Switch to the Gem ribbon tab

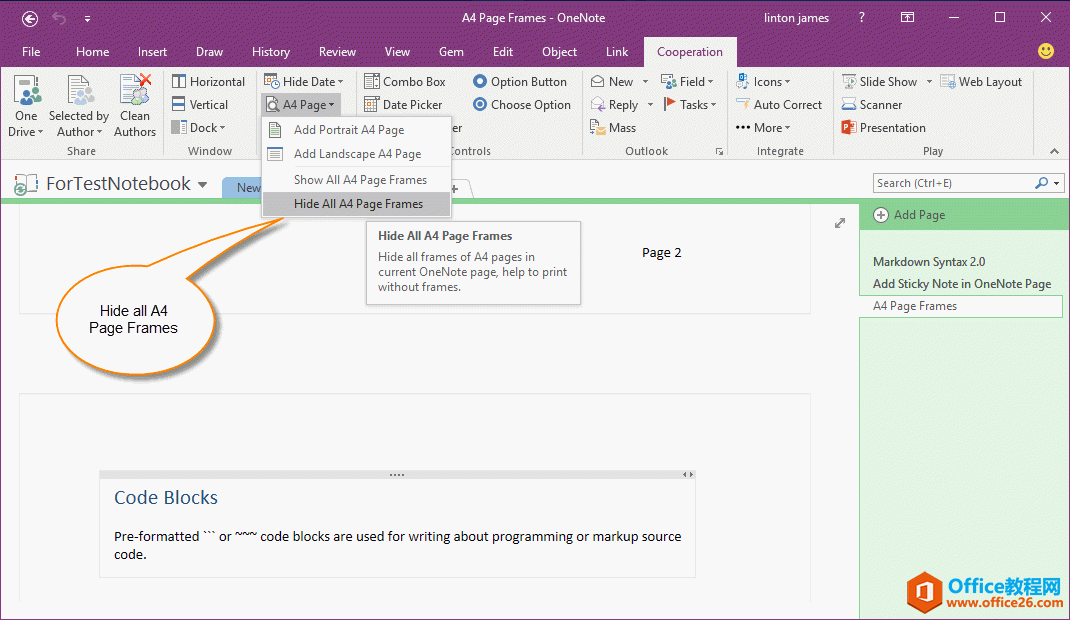[x=451, y=52]
